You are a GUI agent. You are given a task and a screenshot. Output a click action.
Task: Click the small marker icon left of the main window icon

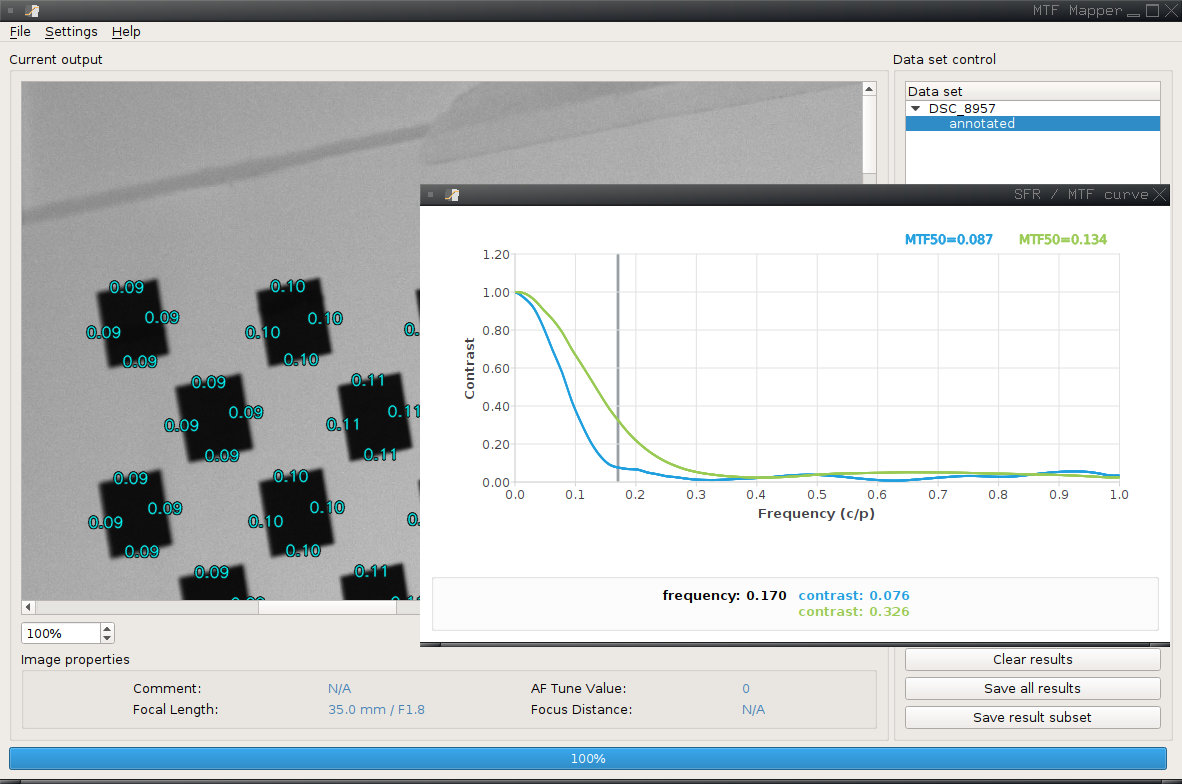(10, 10)
